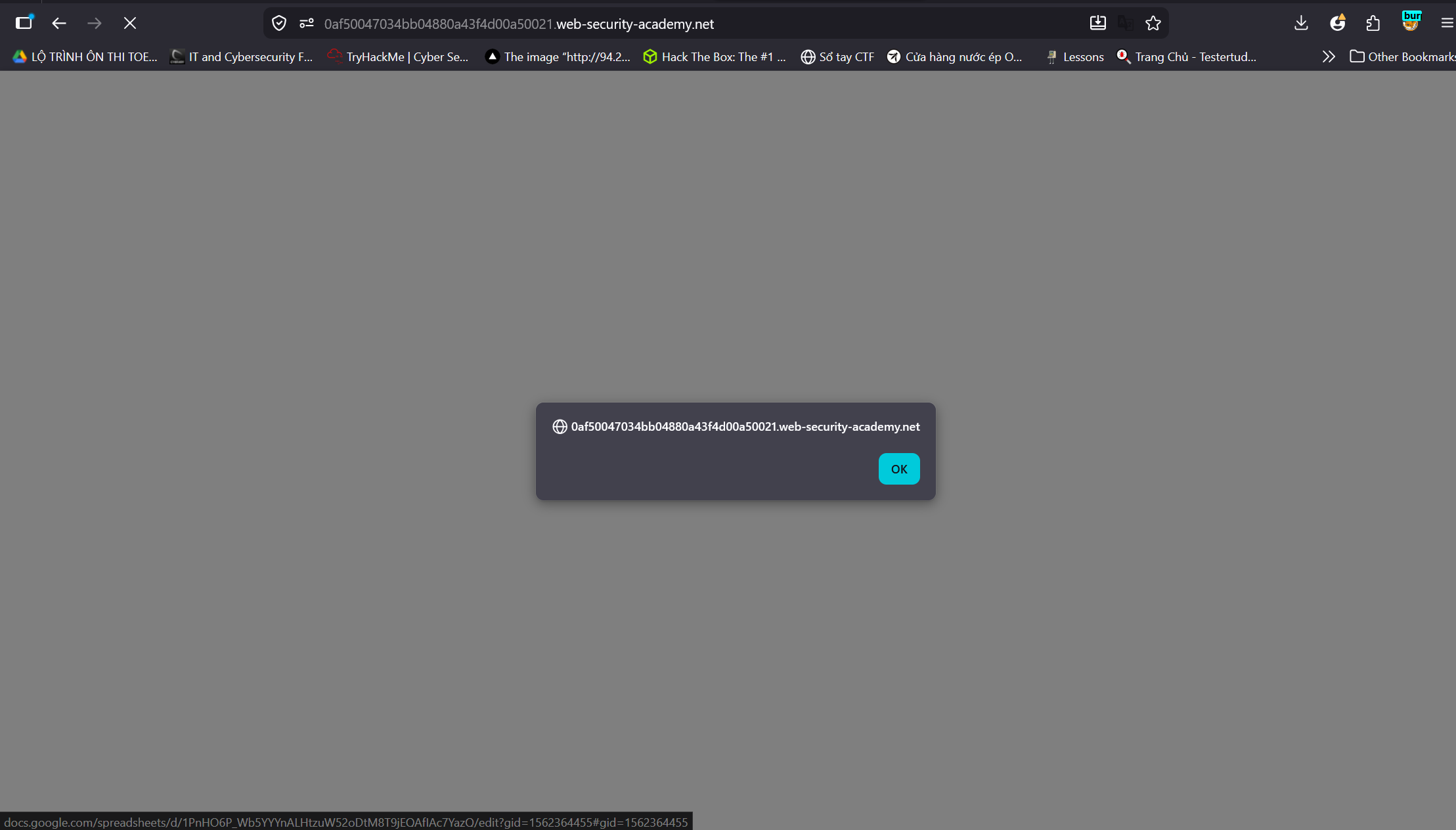The width and height of the screenshot is (1456, 830).
Task: Open the extension icon with orange badge
Action: point(1338,23)
